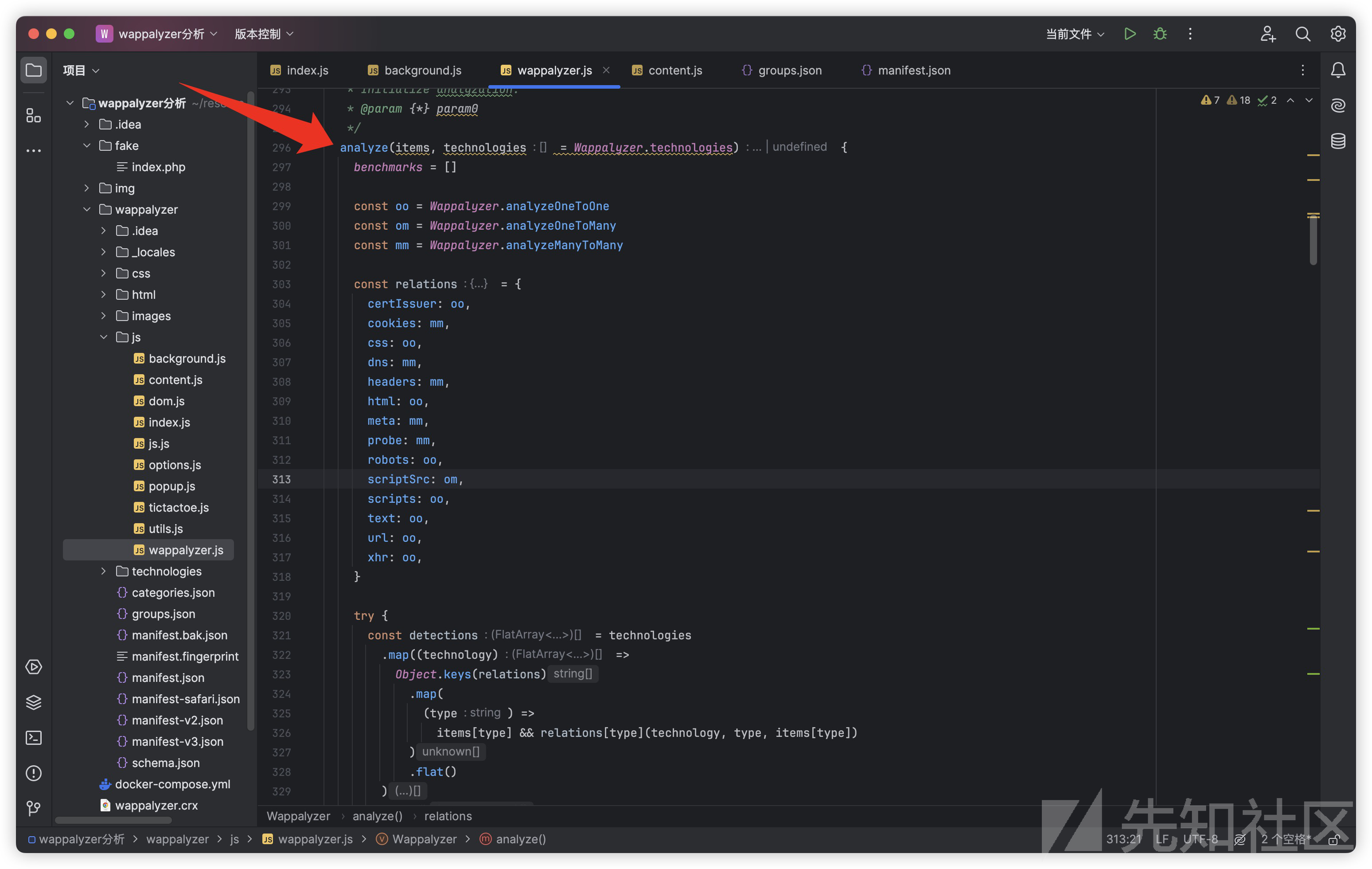Click cursor position 313:21 in status bar
1372x869 pixels.
click(x=1123, y=839)
